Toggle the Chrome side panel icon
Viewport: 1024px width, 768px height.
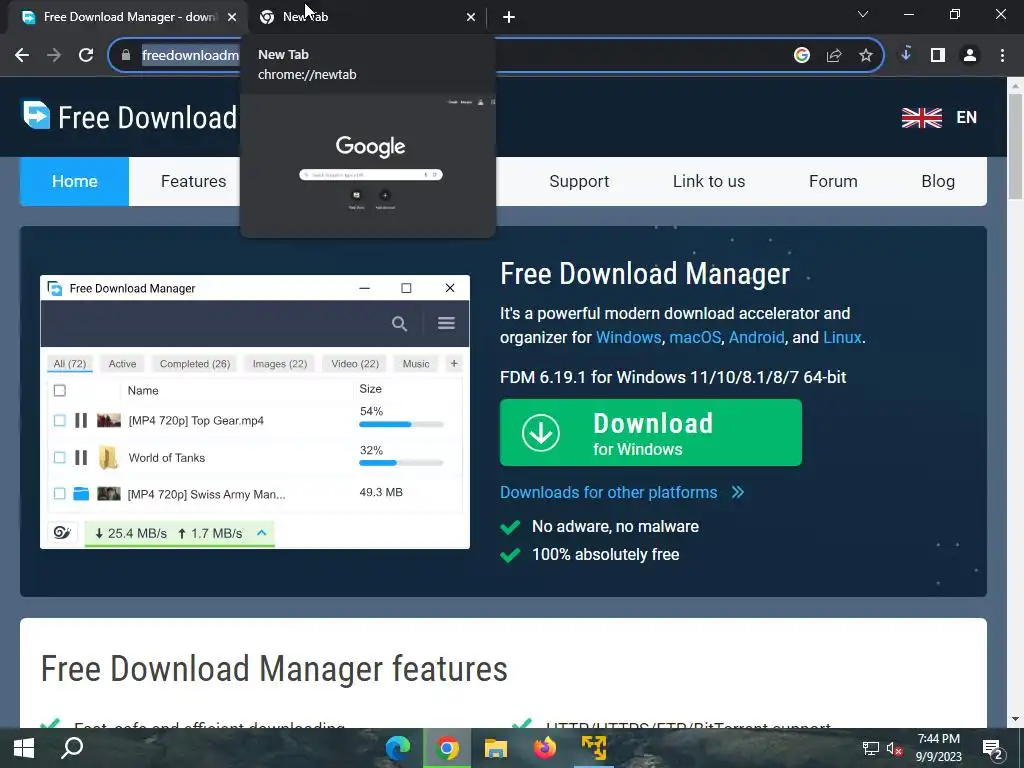pyautogui.click(x=938, y=56)
